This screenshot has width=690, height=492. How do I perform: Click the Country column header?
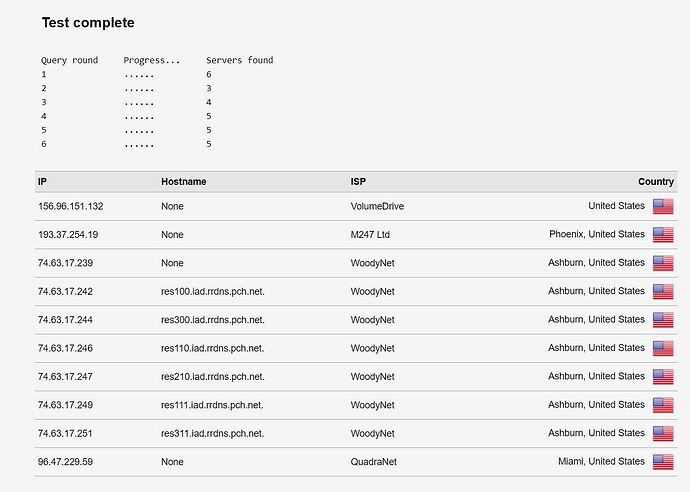(x=656, y=181)
